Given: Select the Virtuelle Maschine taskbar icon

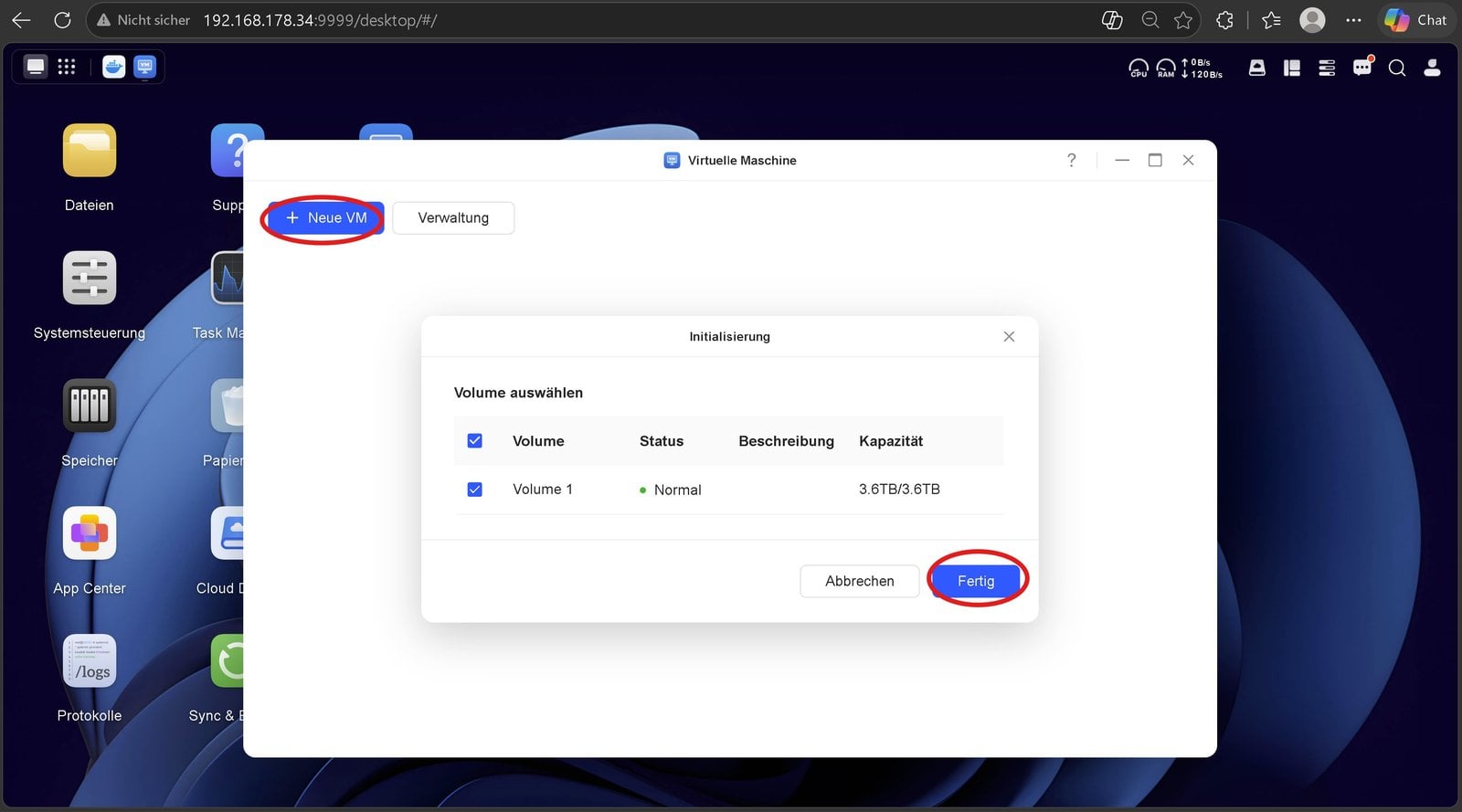Looking at the screenshot, I should coord(144,67).
